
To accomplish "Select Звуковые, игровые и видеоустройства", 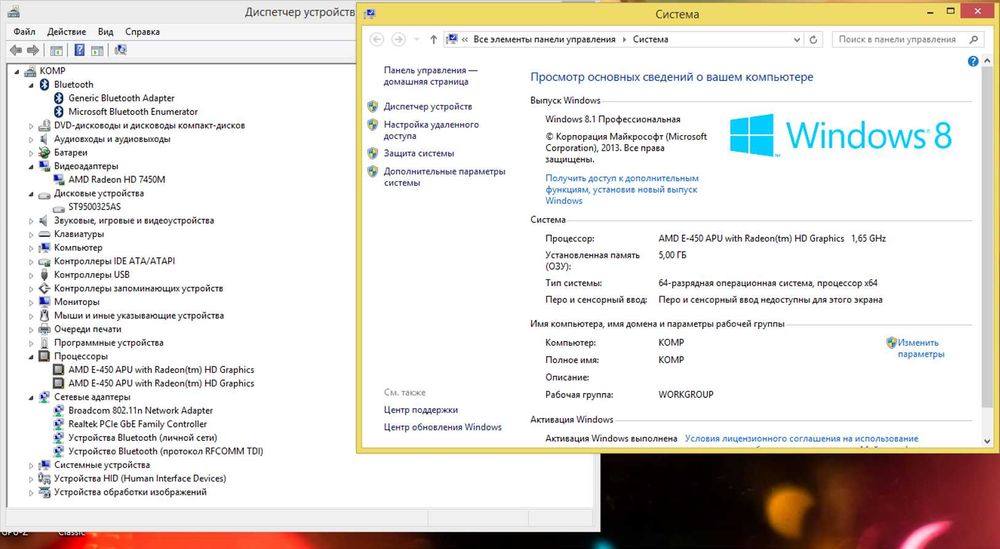I will pyautogui.click(x=134, y=221).
